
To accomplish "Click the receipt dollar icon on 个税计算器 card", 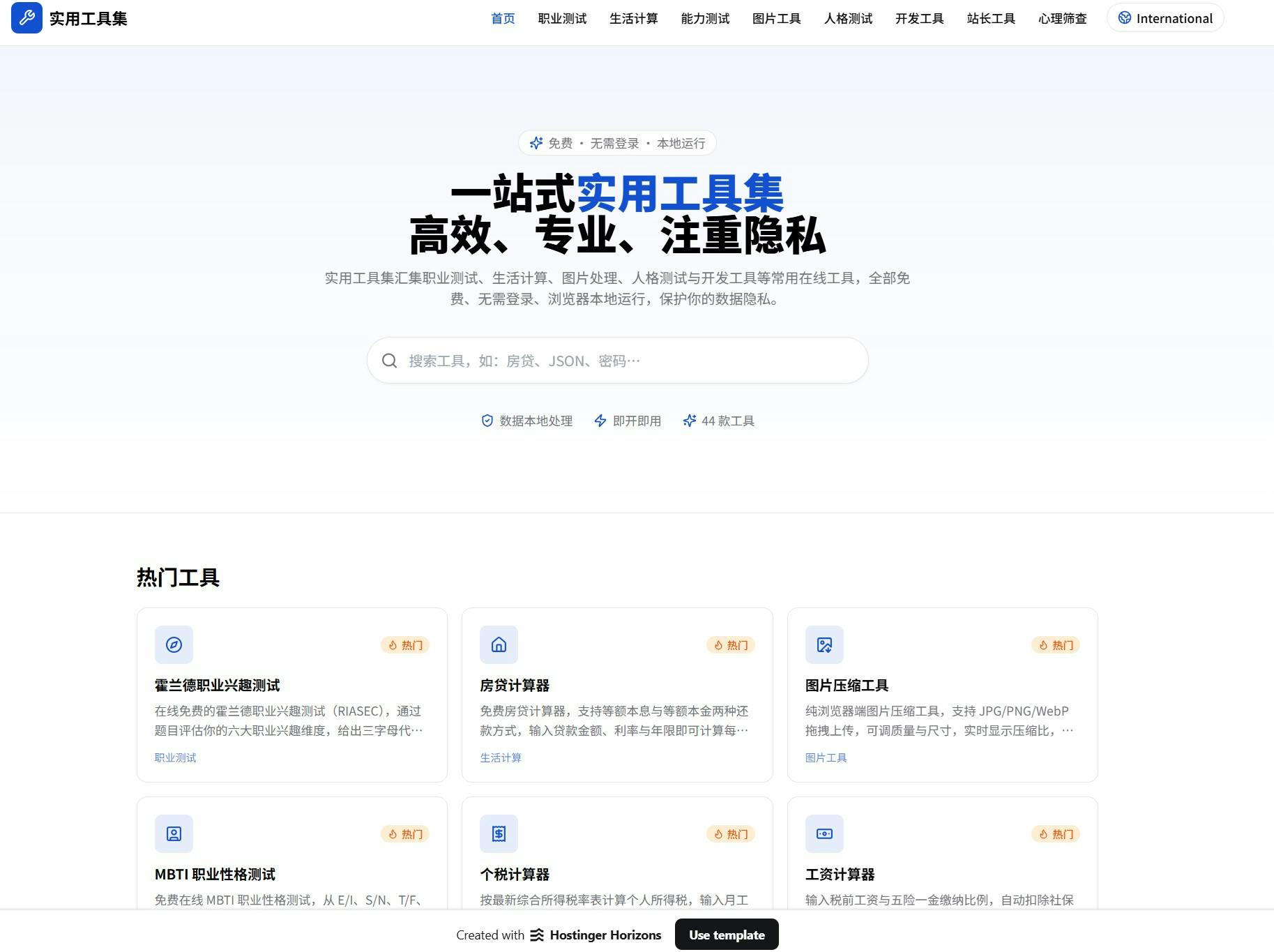I will [x=499, y=833].
